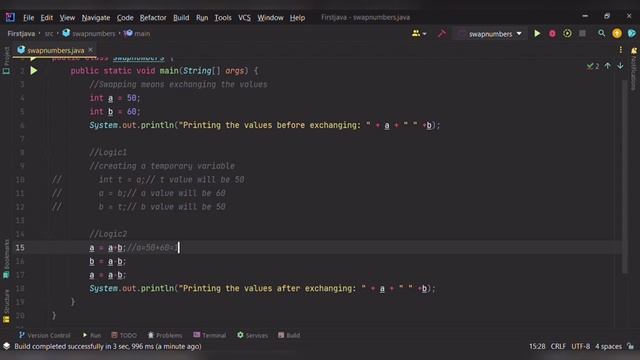
Task: Open the Project tool window sidebar
Action: click(x=6, y=60)
